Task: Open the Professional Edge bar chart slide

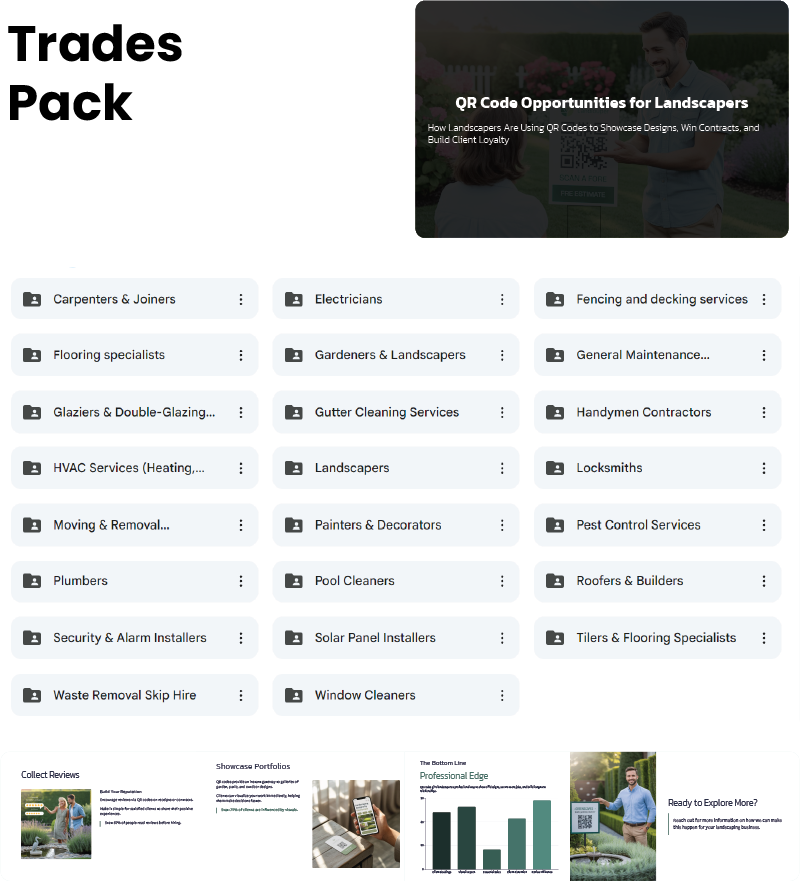Action: [485, 815]
